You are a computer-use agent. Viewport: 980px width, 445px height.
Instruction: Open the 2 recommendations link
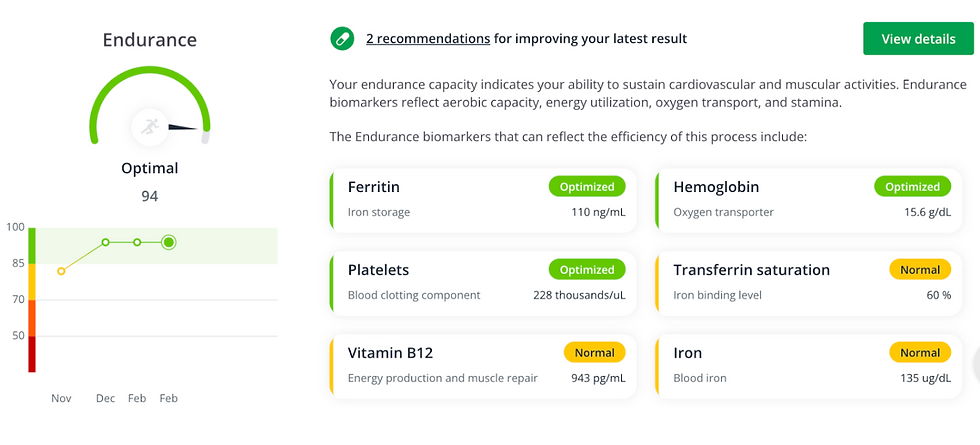[x=428, y=39]
